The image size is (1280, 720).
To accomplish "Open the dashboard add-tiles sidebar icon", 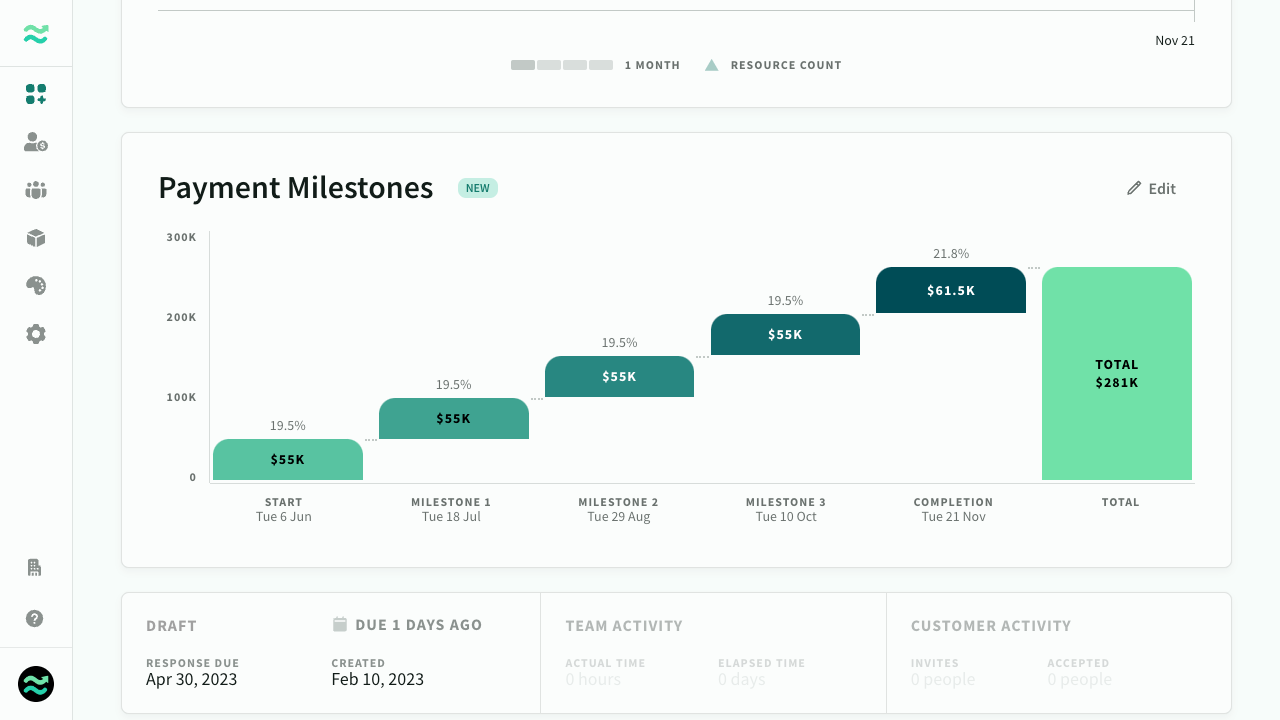I will tap(36, 94).
